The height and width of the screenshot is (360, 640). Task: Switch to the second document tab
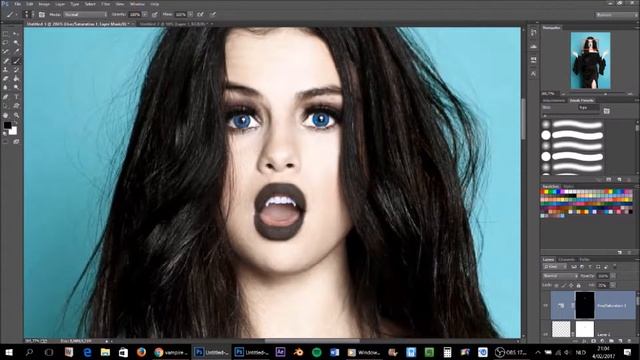[176, 24]
